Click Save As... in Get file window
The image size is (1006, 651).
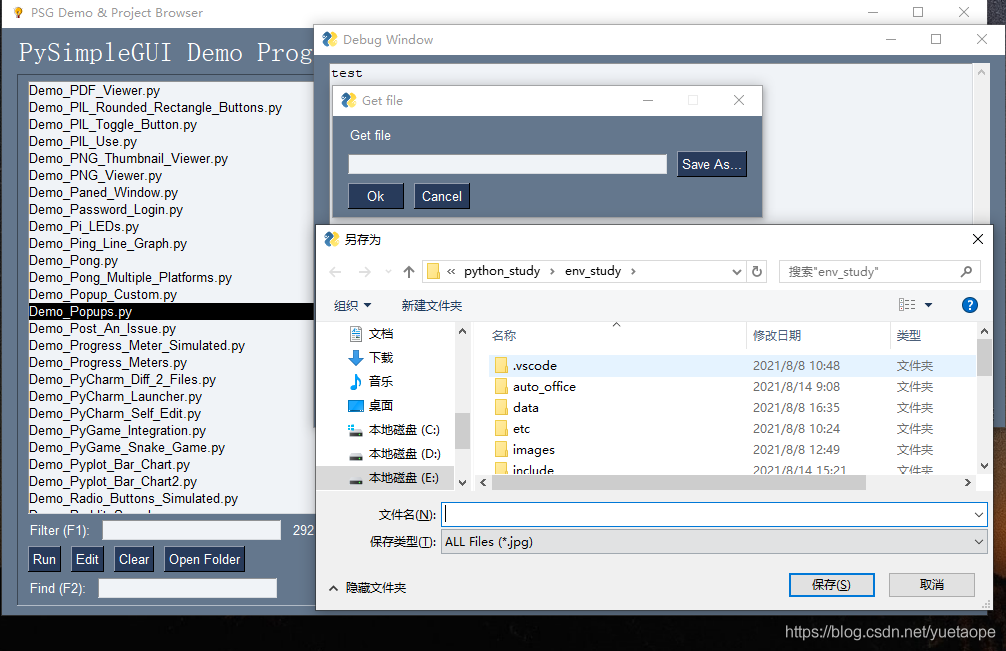tap(712, 164)
